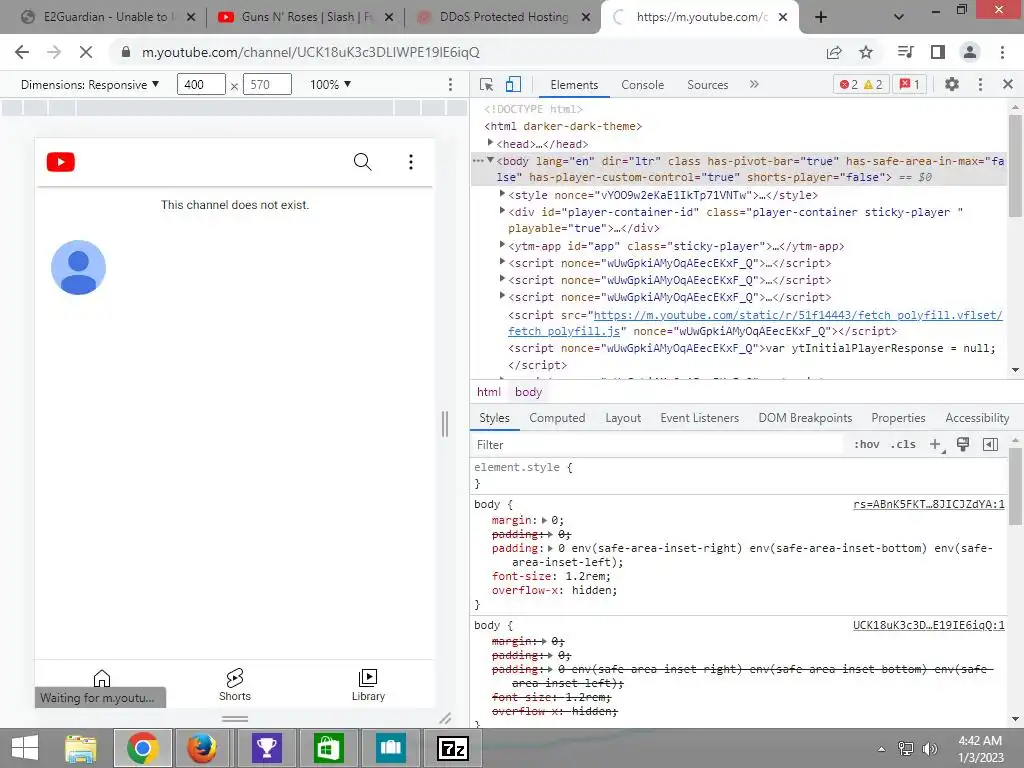This screenshot has height=768, width=1024.
Task: Open the DOM Breakpoints tab
Action: [805, 418]
